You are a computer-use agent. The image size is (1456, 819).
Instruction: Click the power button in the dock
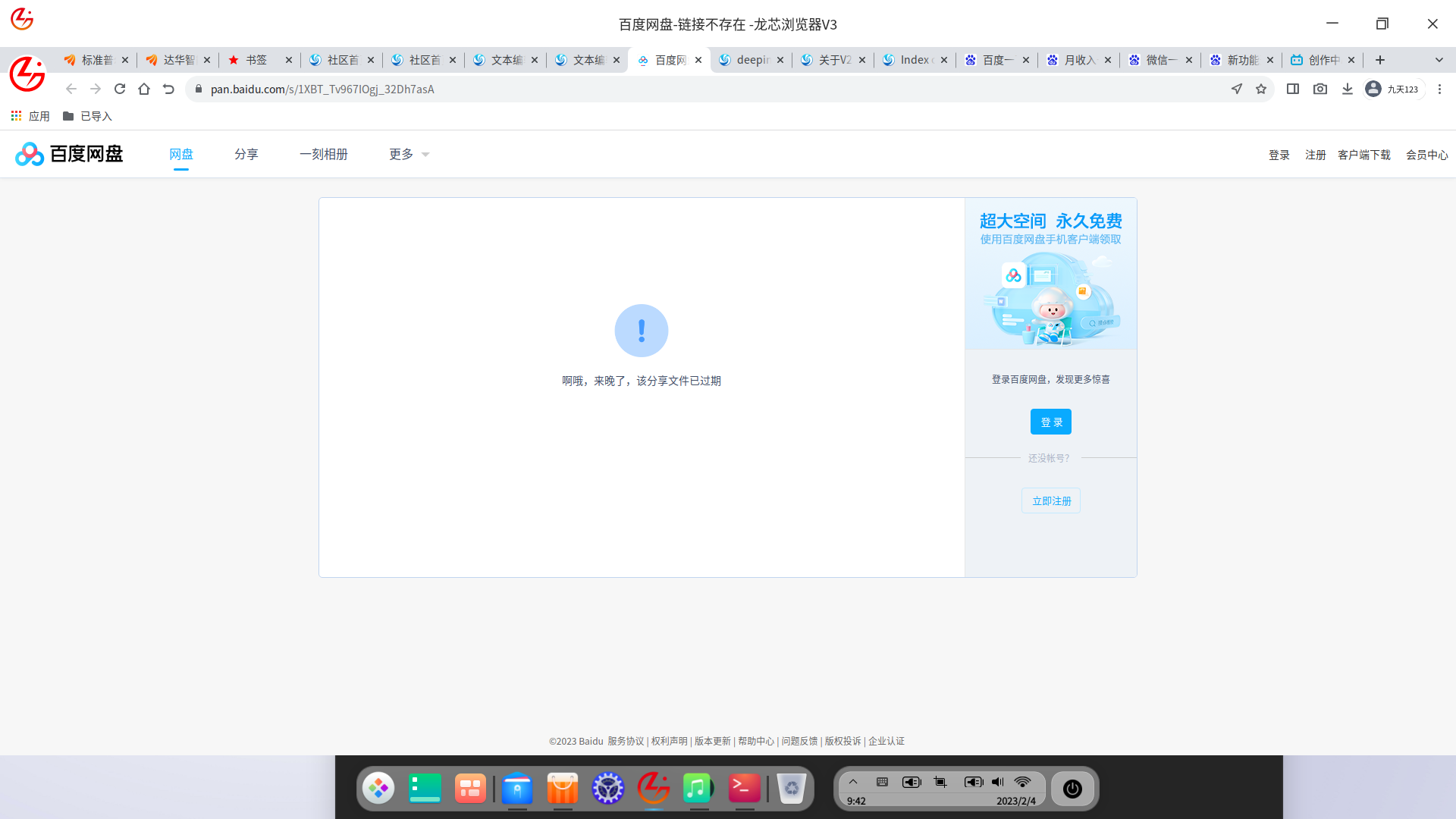(x=1072, y=789)
